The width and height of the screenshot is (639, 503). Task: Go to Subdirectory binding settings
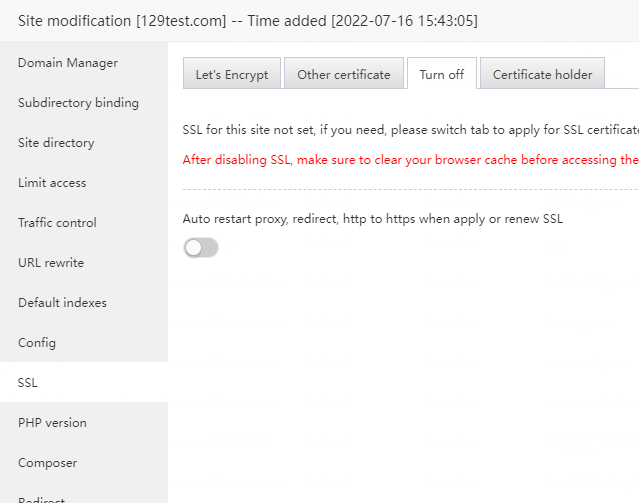pos(78,103)
